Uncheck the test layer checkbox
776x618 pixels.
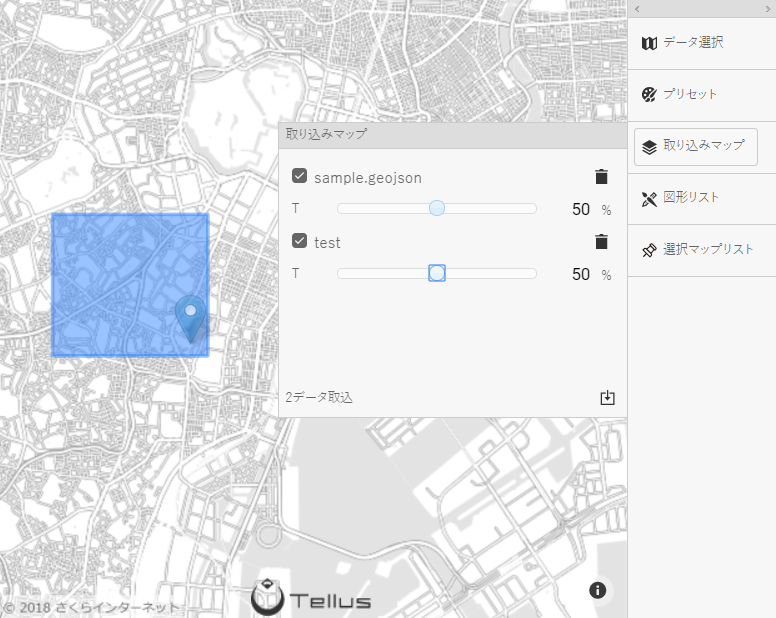tap(299, 241)
